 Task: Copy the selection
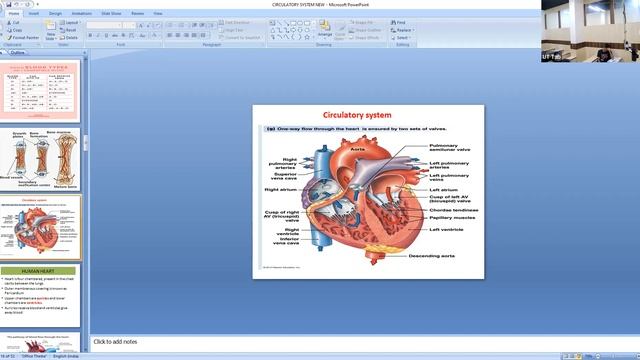(x=14, y=30)
